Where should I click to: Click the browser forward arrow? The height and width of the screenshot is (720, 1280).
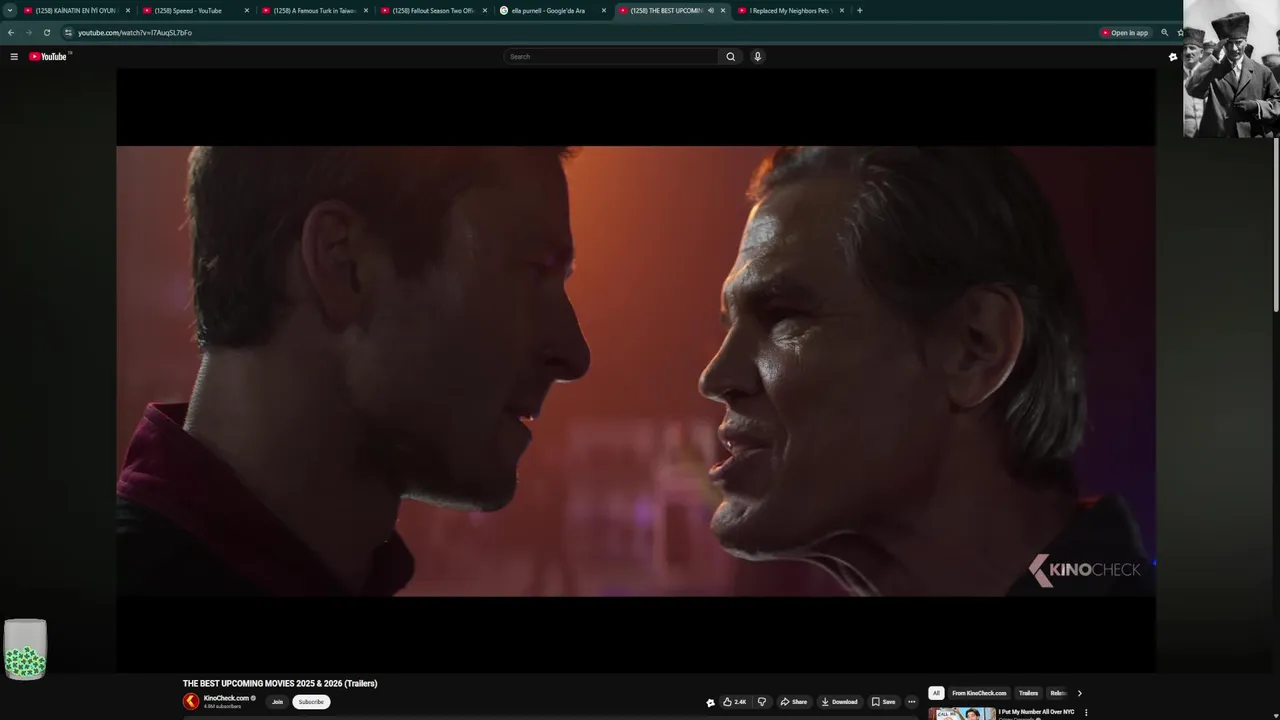pyautogui.click(x=29, y=33)
